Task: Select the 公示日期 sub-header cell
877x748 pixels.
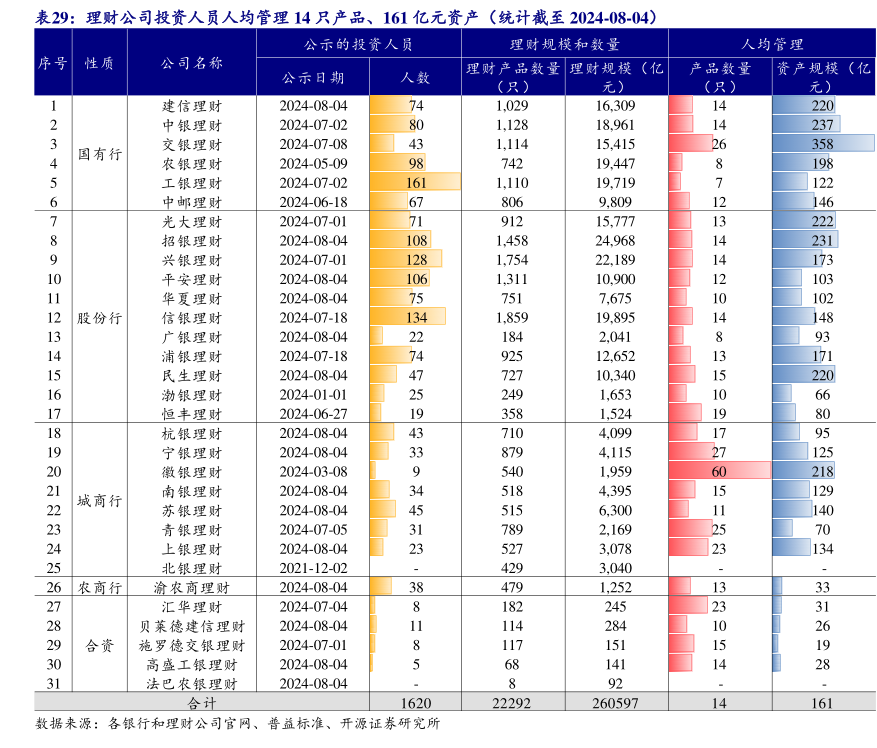Action: click(313, 77)
